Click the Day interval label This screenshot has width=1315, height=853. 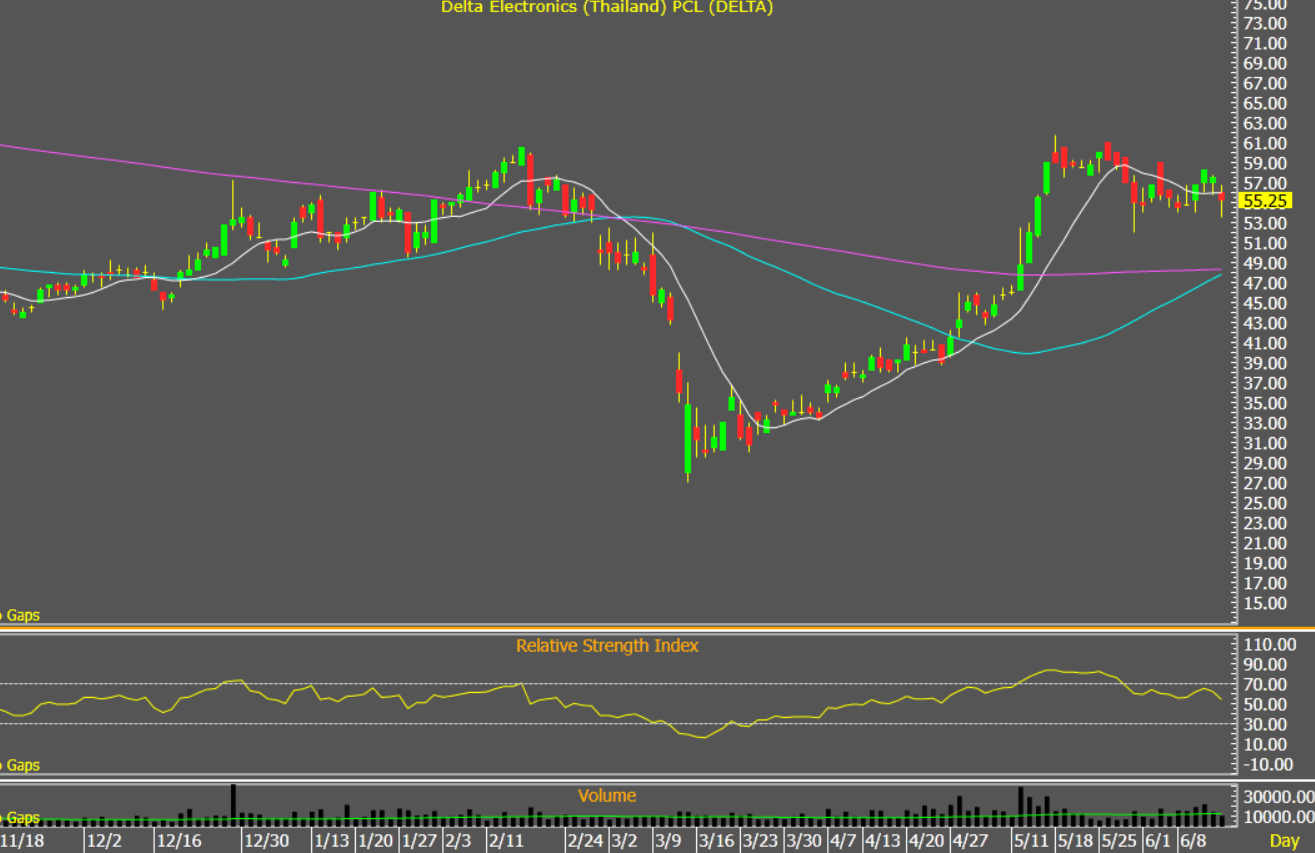(x=1284, y=840)
